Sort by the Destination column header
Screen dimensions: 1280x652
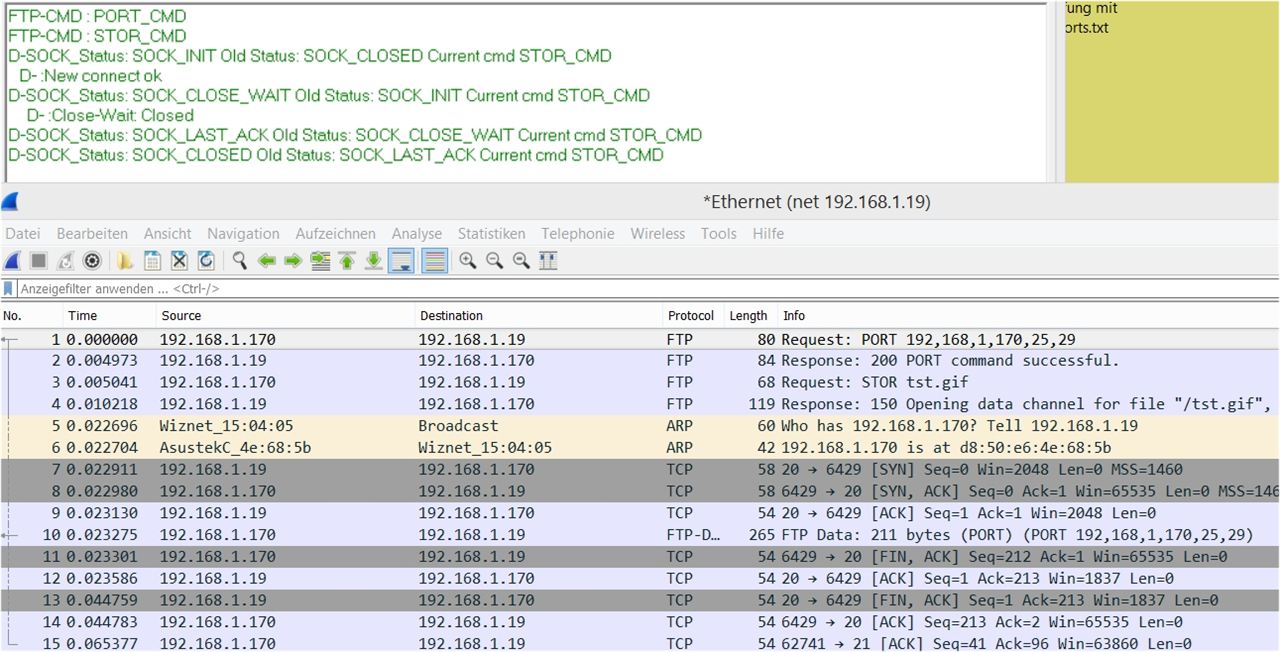coord(539,315)
